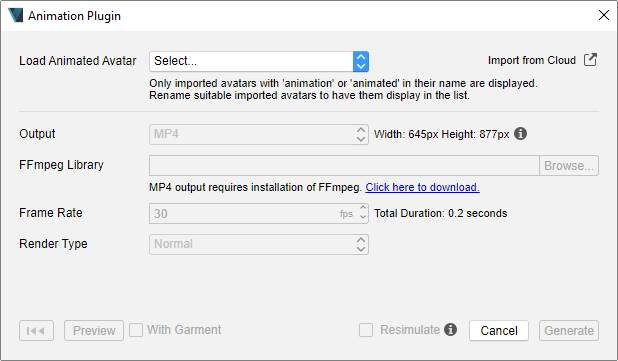The image size is (618, 361).
Task: Click the FFmpeg Library label
Action: [x=61, y=165]
